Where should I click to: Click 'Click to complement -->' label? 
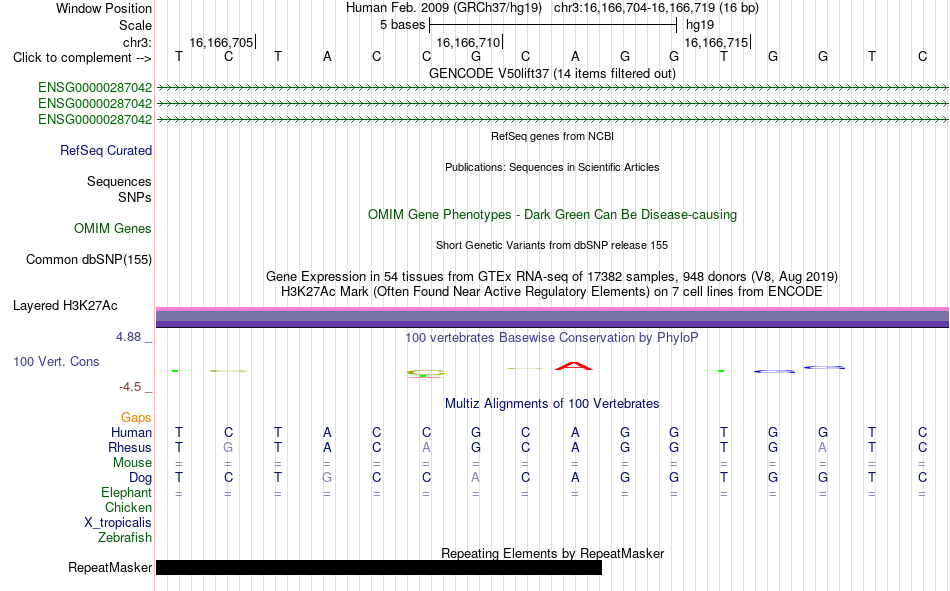pyautogui.click(x=82, y=58)
